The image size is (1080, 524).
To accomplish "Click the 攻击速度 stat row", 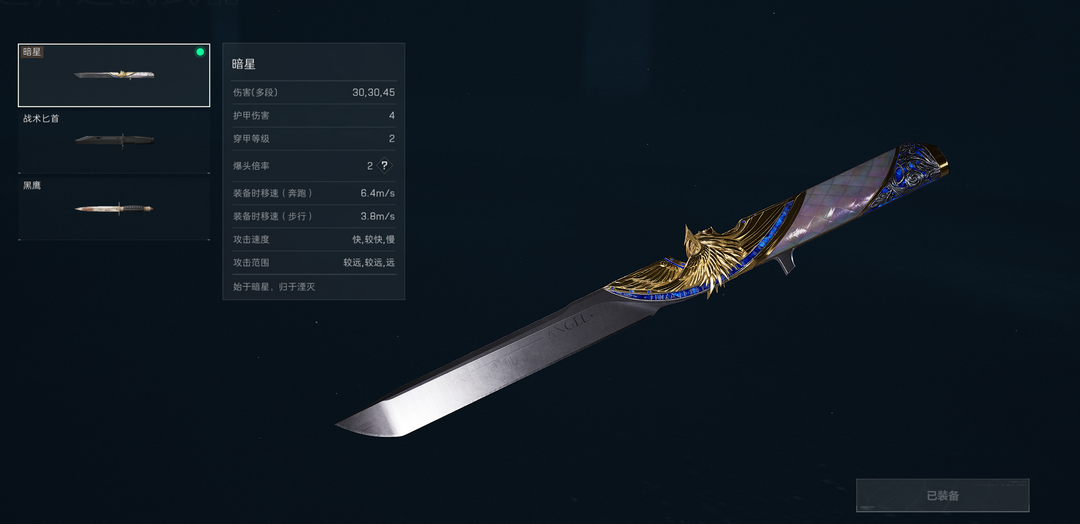I will coord(314,240).
